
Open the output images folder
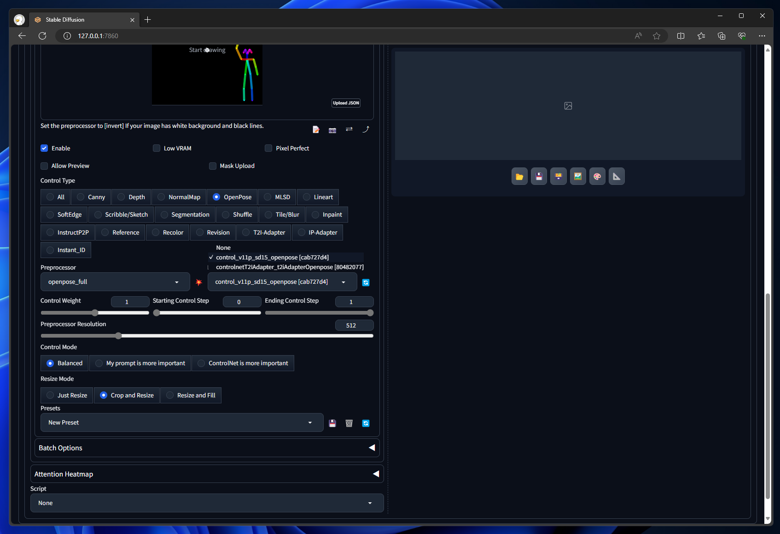pyautogui.click(x=519, y=177)
